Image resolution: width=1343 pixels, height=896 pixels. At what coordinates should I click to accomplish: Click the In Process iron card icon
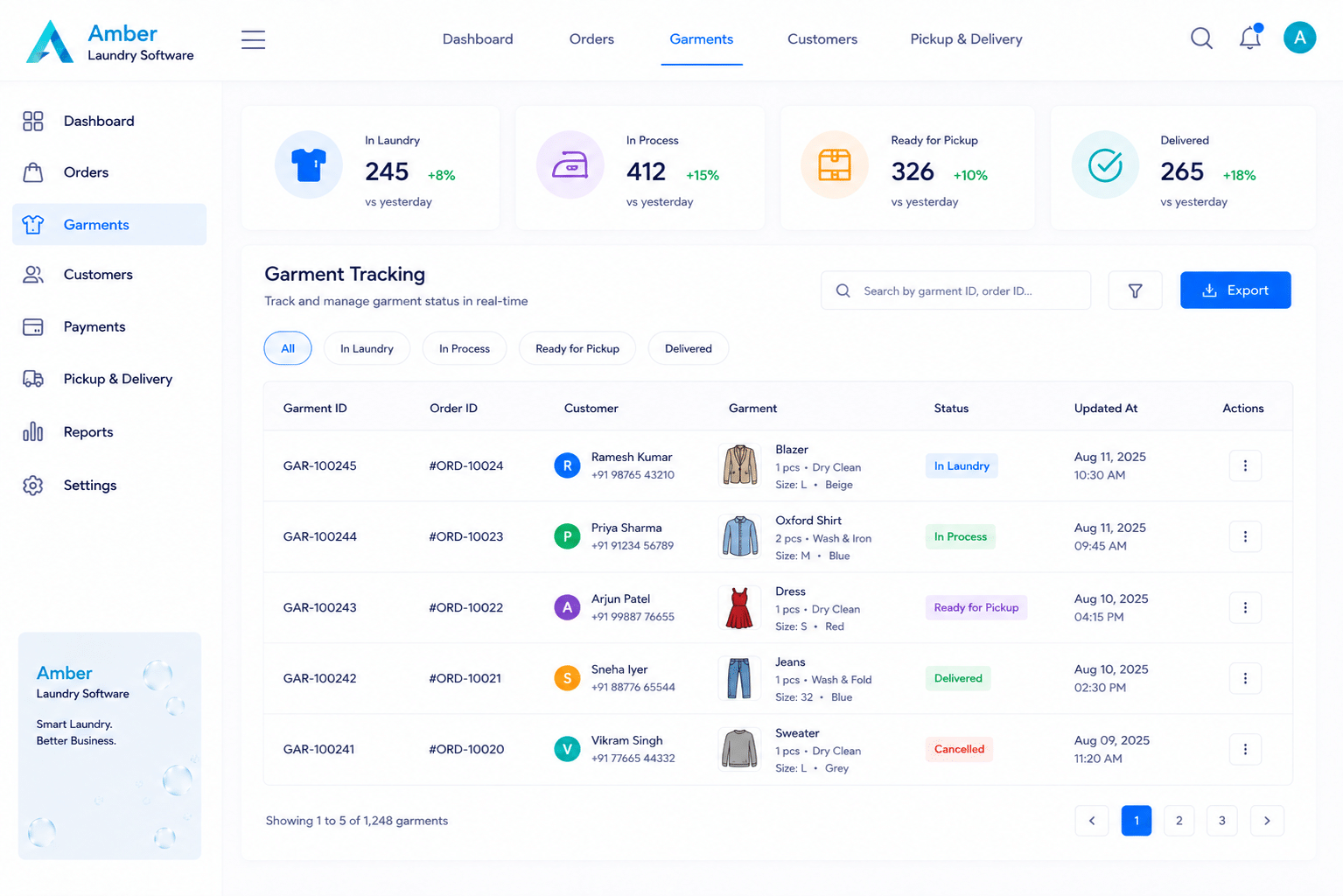(570, 164)
